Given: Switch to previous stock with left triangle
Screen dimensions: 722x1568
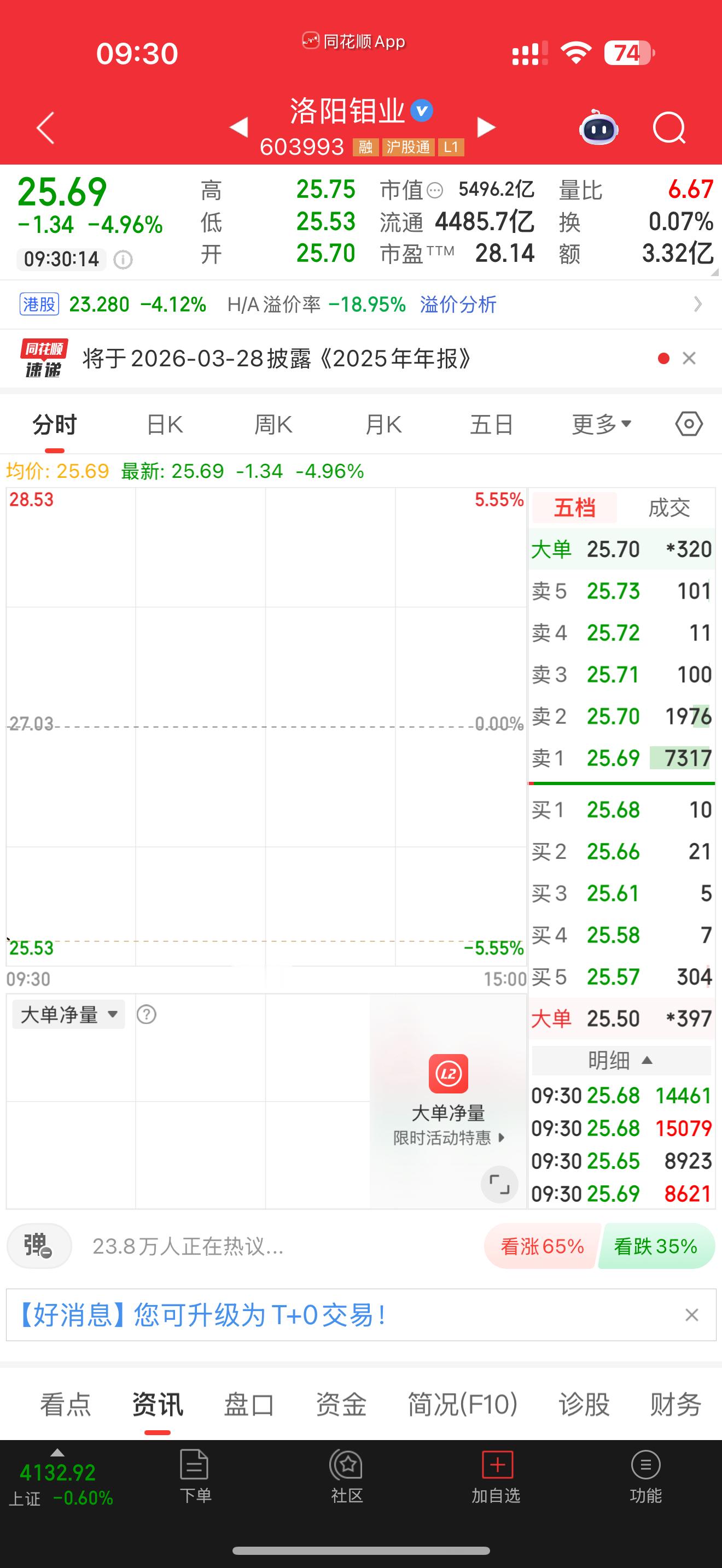Looking at the screenshot, I should tap(238, 127).
